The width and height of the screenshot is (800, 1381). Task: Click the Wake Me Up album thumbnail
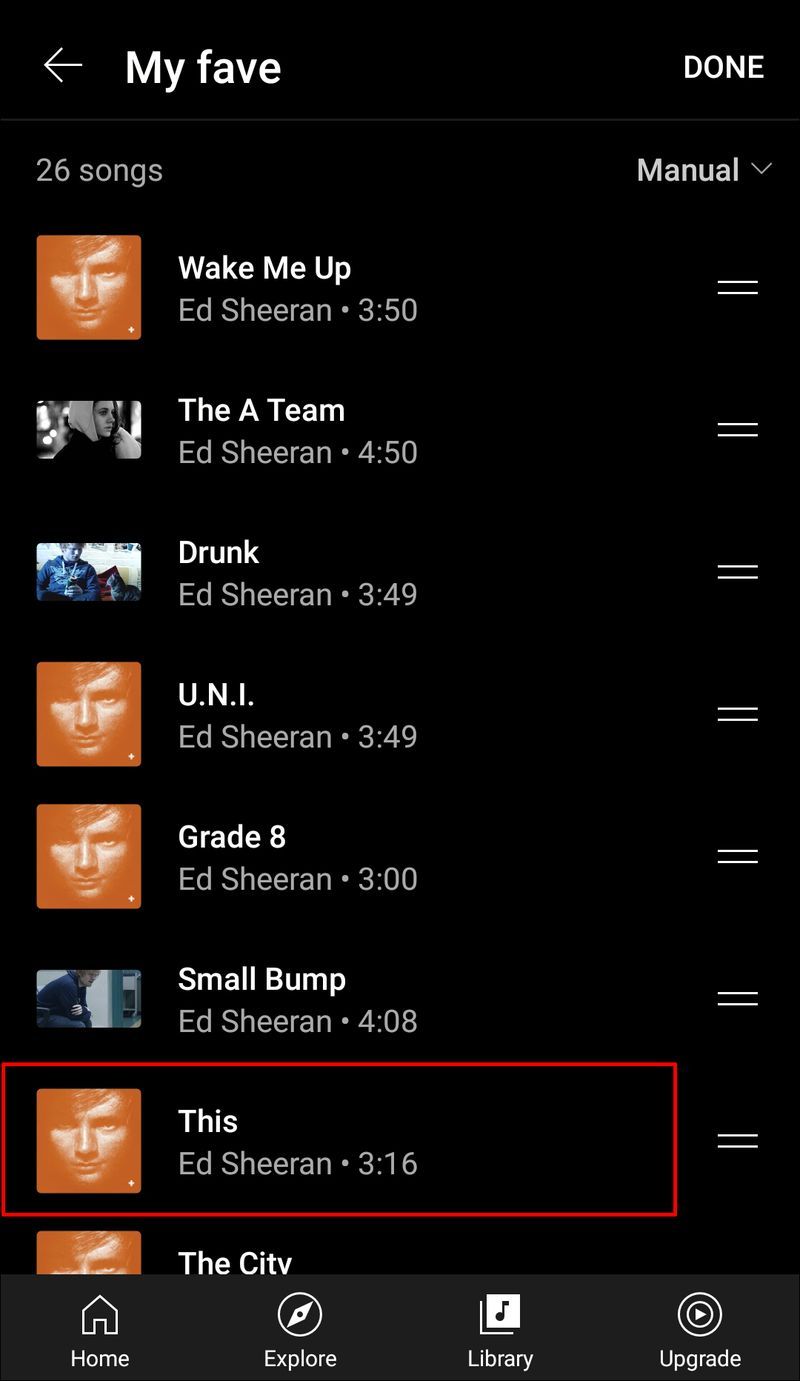[x=89, y=288]
